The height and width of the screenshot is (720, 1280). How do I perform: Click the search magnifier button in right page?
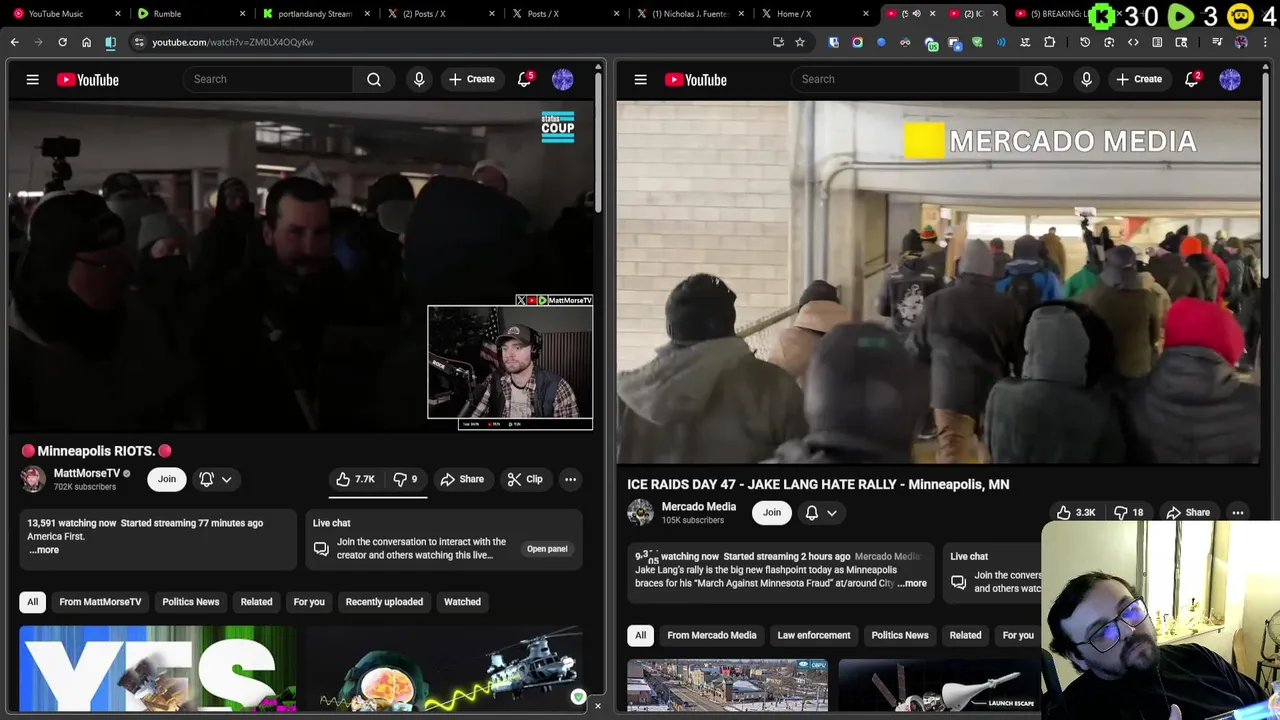tap(1041, 79)
